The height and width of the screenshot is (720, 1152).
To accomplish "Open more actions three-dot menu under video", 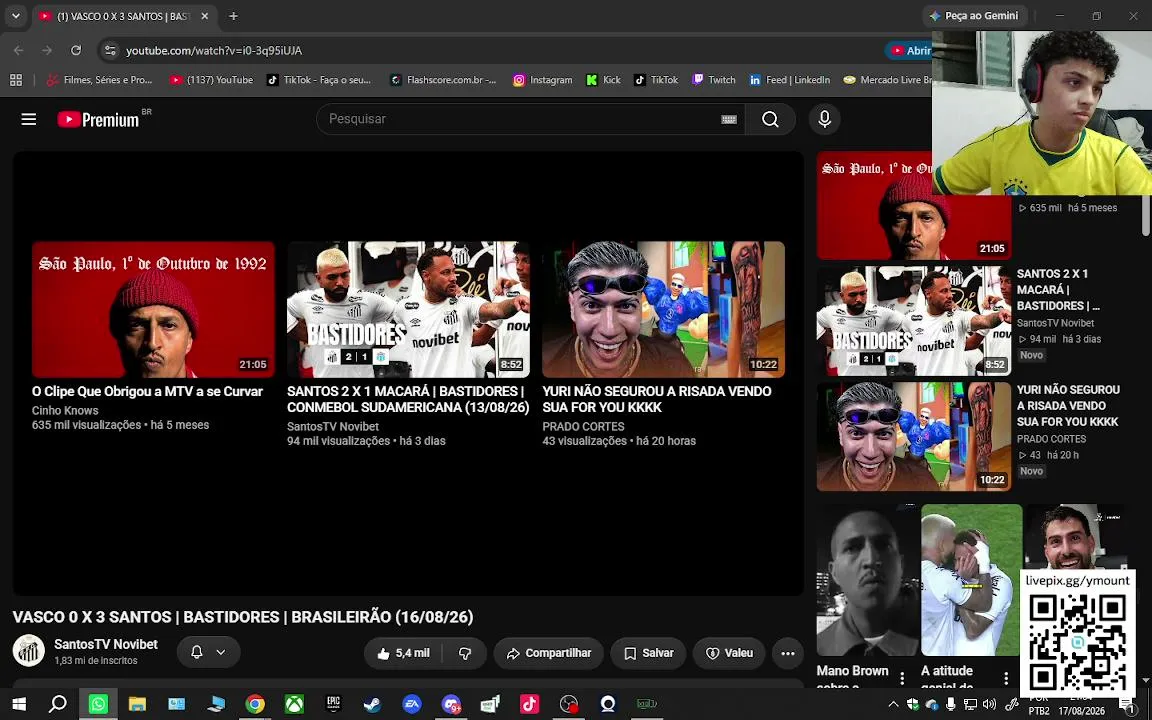I will [x=788, y=653].
